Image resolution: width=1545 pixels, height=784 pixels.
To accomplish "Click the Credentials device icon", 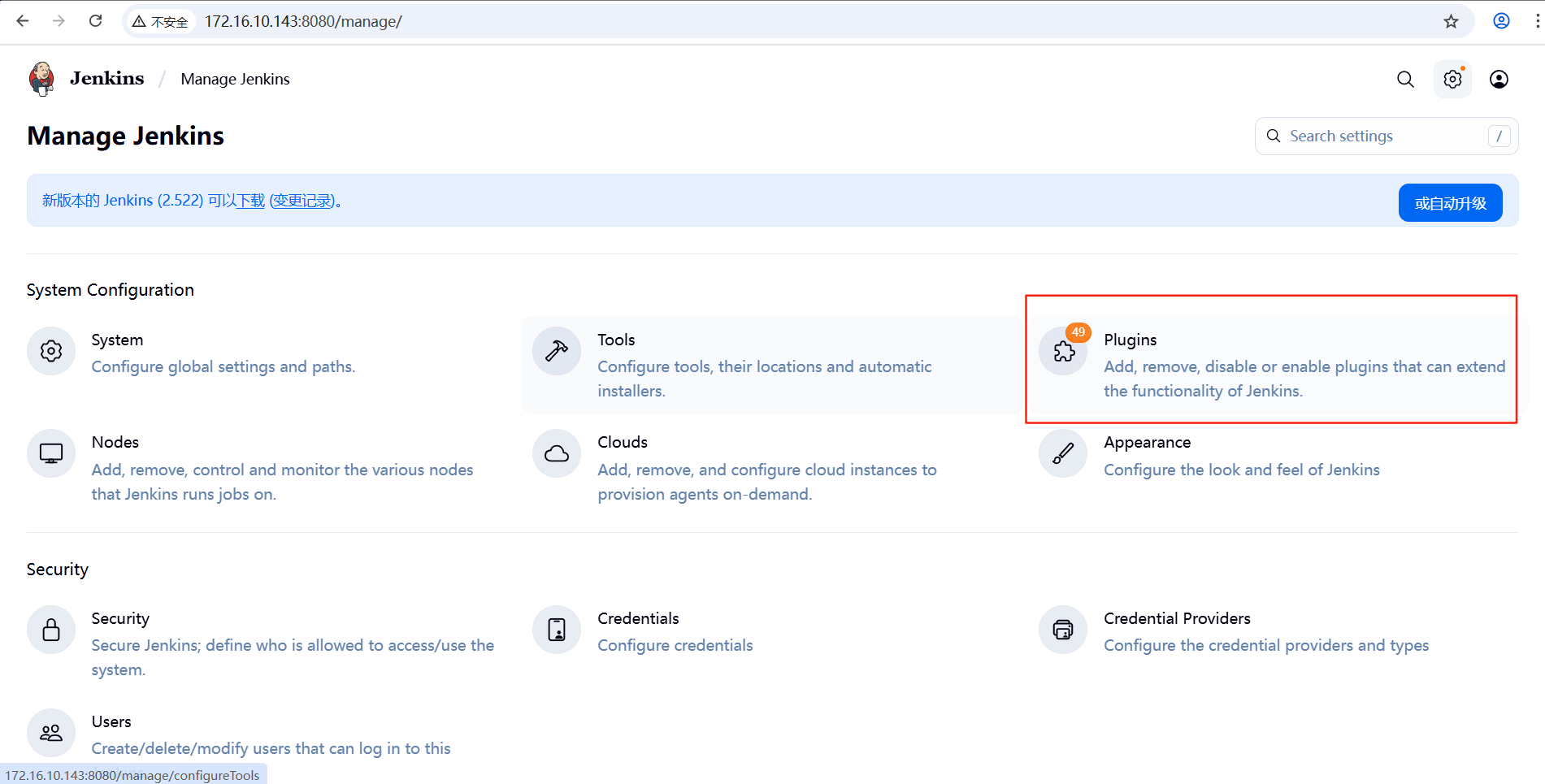I will [557, 630].
